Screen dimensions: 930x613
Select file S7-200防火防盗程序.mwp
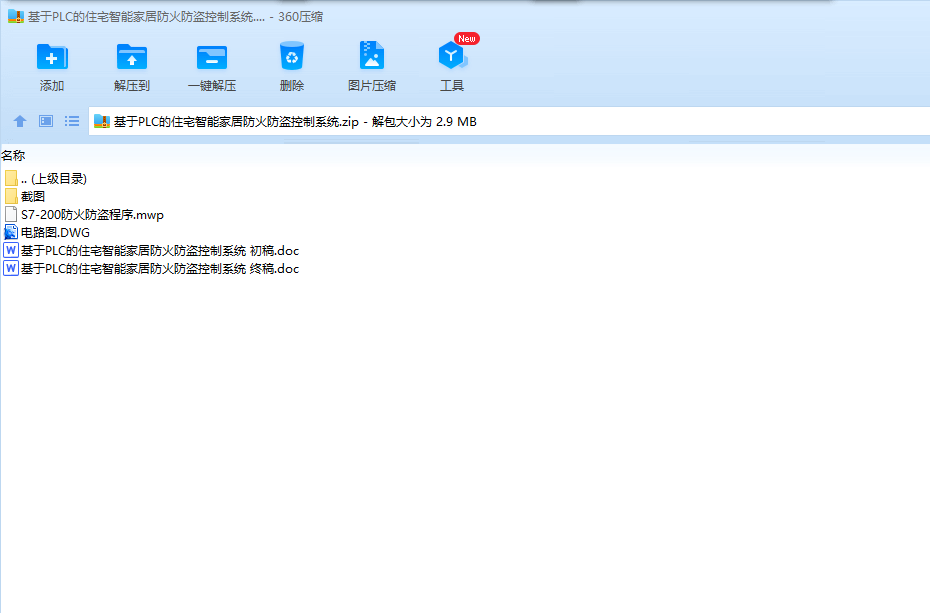[93, 215]
